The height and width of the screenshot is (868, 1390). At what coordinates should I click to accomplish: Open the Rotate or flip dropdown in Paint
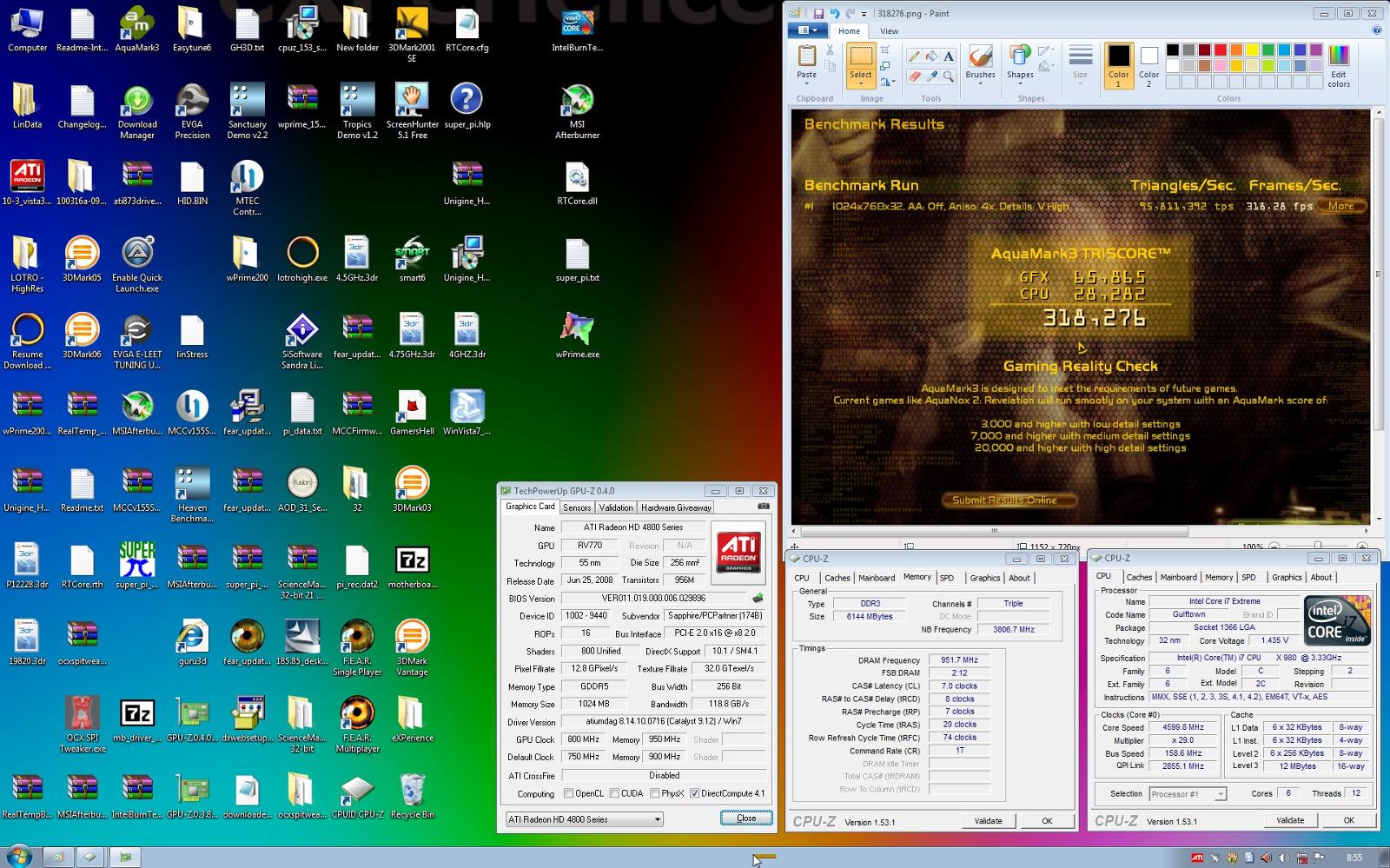pyautogui.click(x=887, y=82)
